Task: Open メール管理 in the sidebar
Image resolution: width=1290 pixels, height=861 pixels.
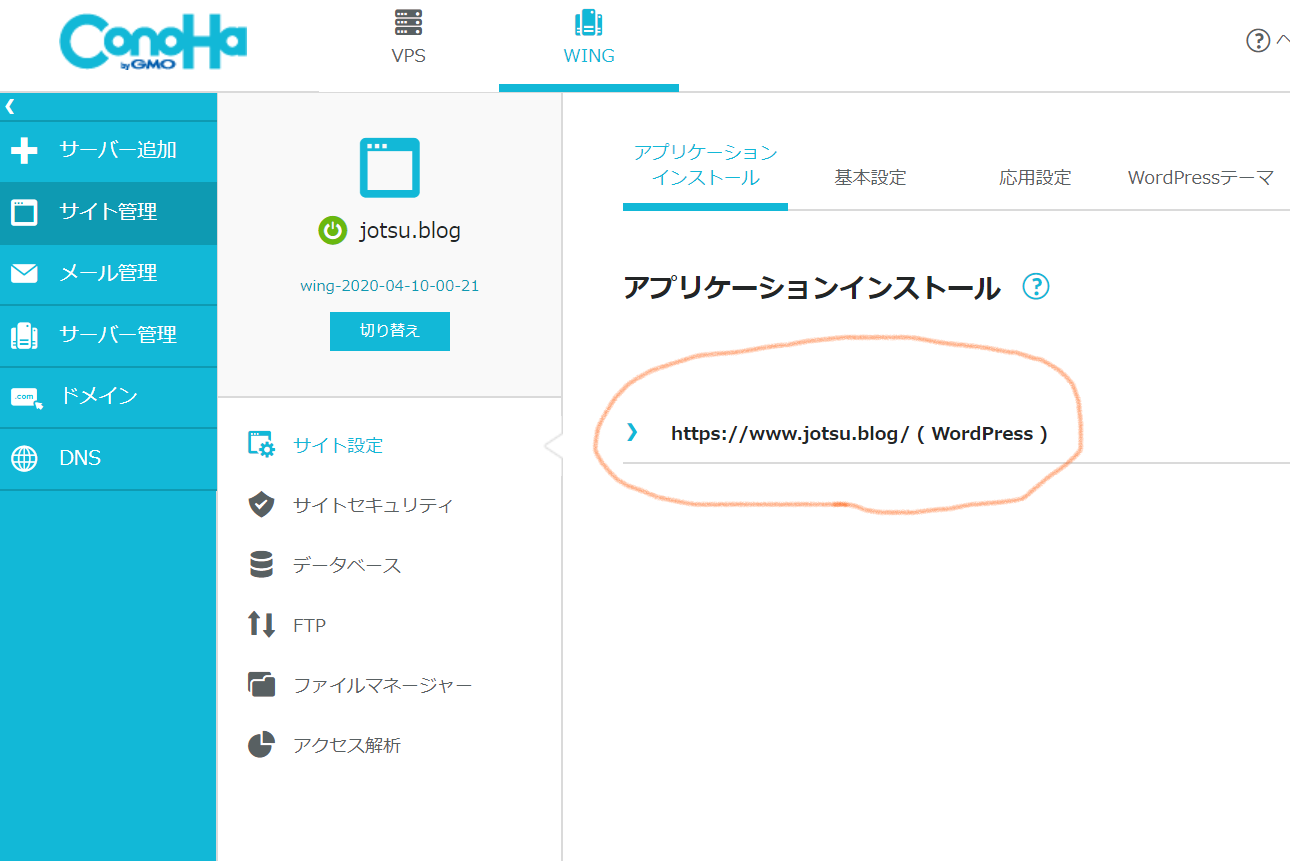Action: tap(108, 273)
